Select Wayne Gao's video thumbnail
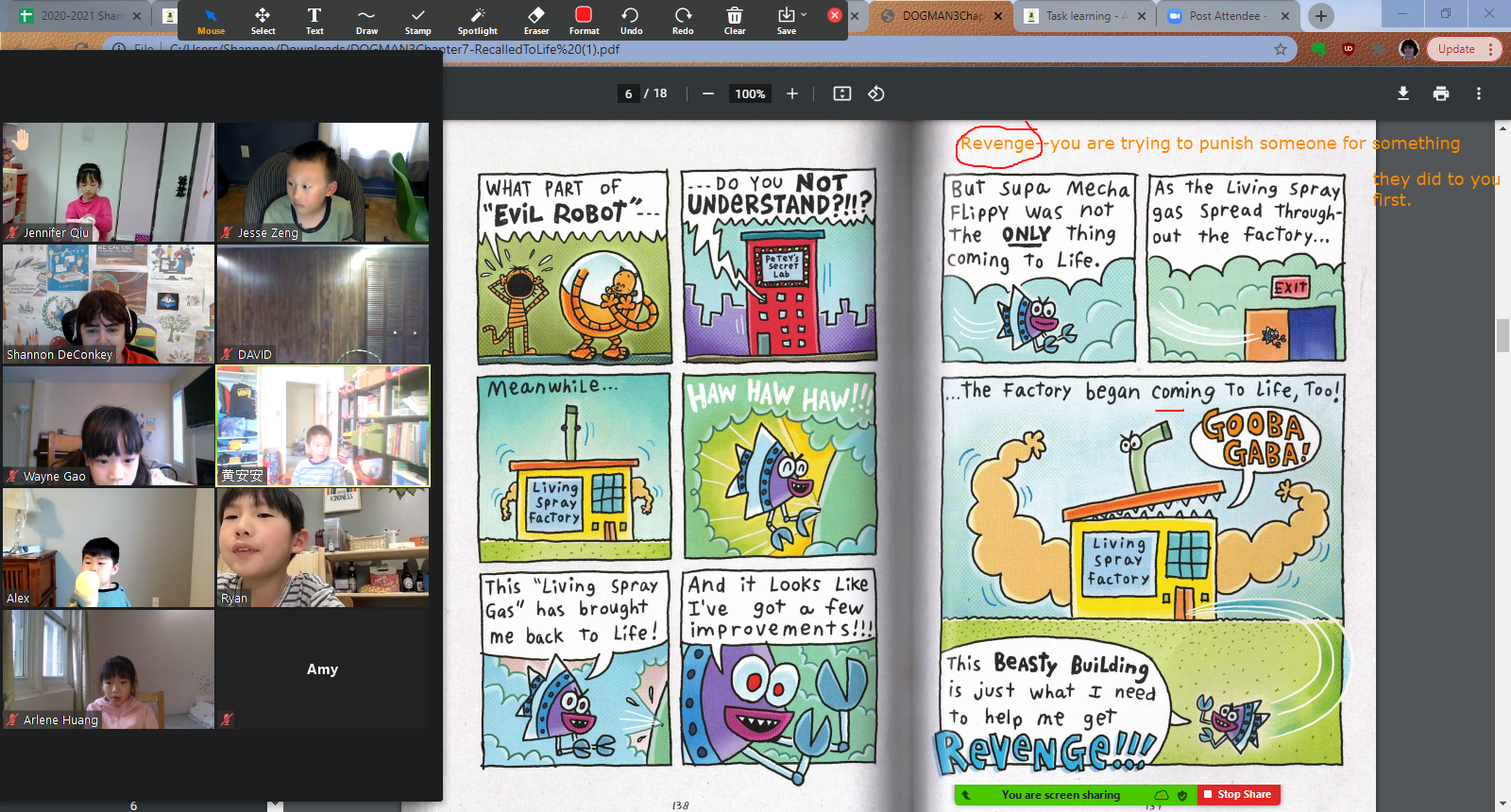Image resolution: width=1511 pixels, height=812 pixels. click(x=109, y=426)
